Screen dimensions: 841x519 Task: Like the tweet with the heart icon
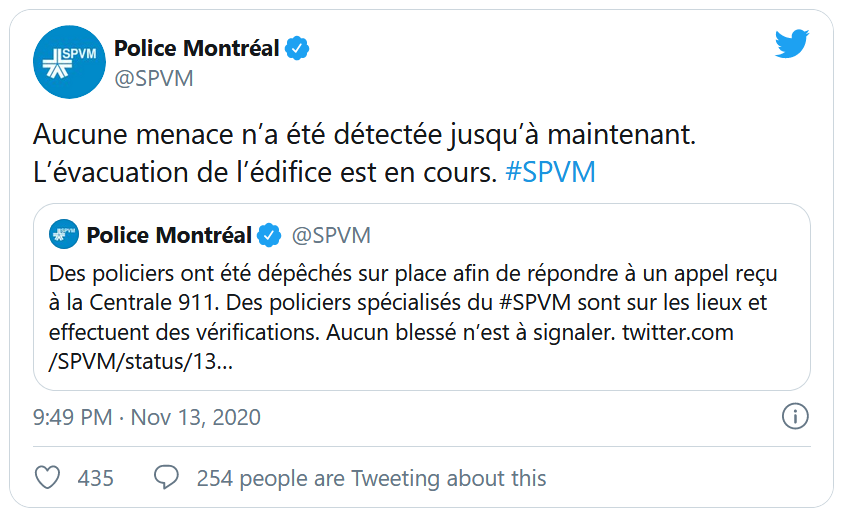pos(48,478)
